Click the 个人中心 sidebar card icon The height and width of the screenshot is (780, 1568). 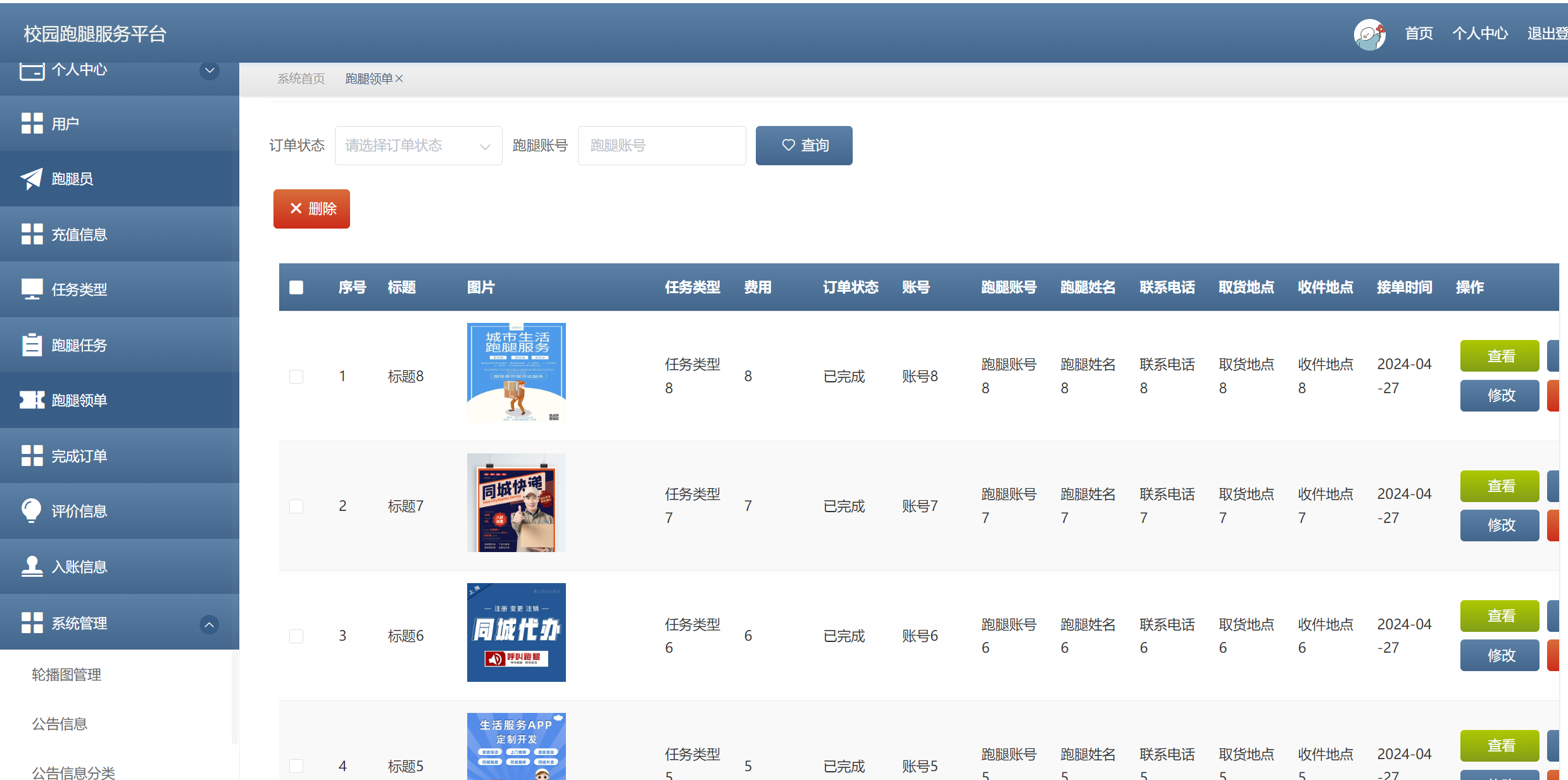(32, 71)
